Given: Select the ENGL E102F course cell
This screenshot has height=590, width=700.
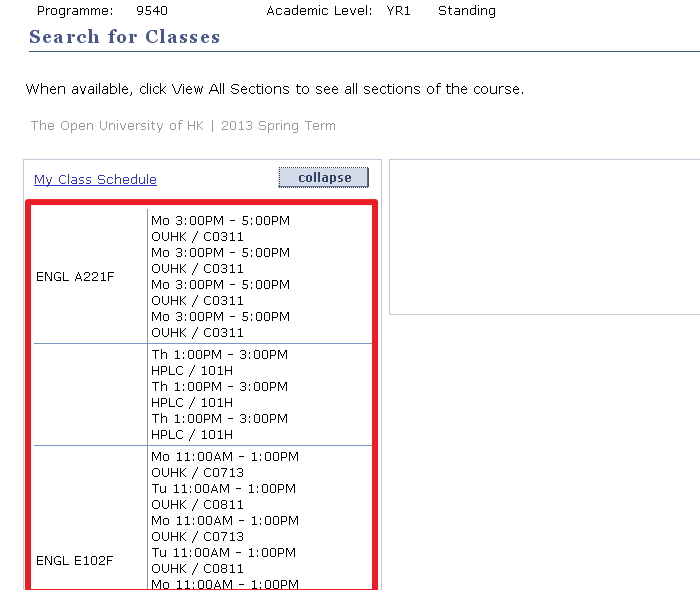Looking at the screenshot, I should coord(75,561).
